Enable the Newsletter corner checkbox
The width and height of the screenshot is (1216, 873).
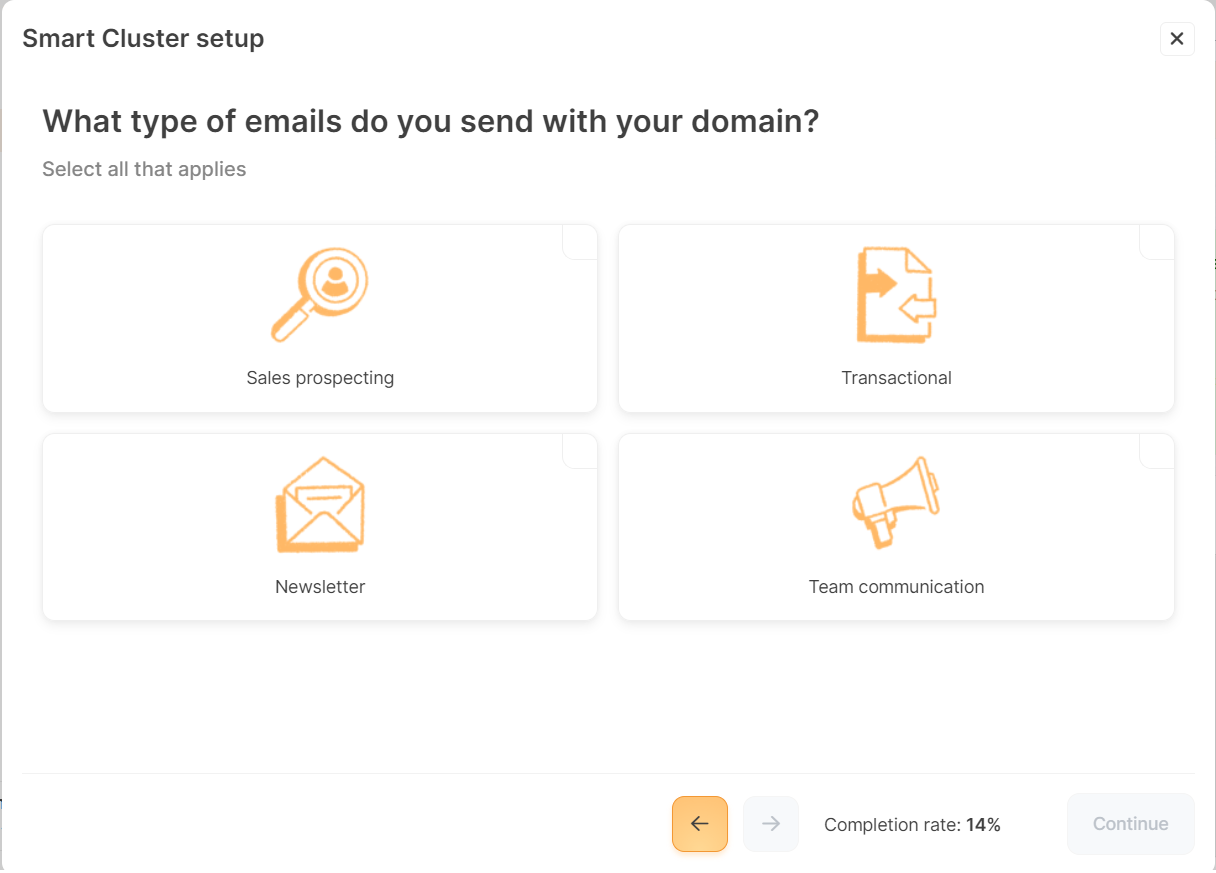pos(581,450)
